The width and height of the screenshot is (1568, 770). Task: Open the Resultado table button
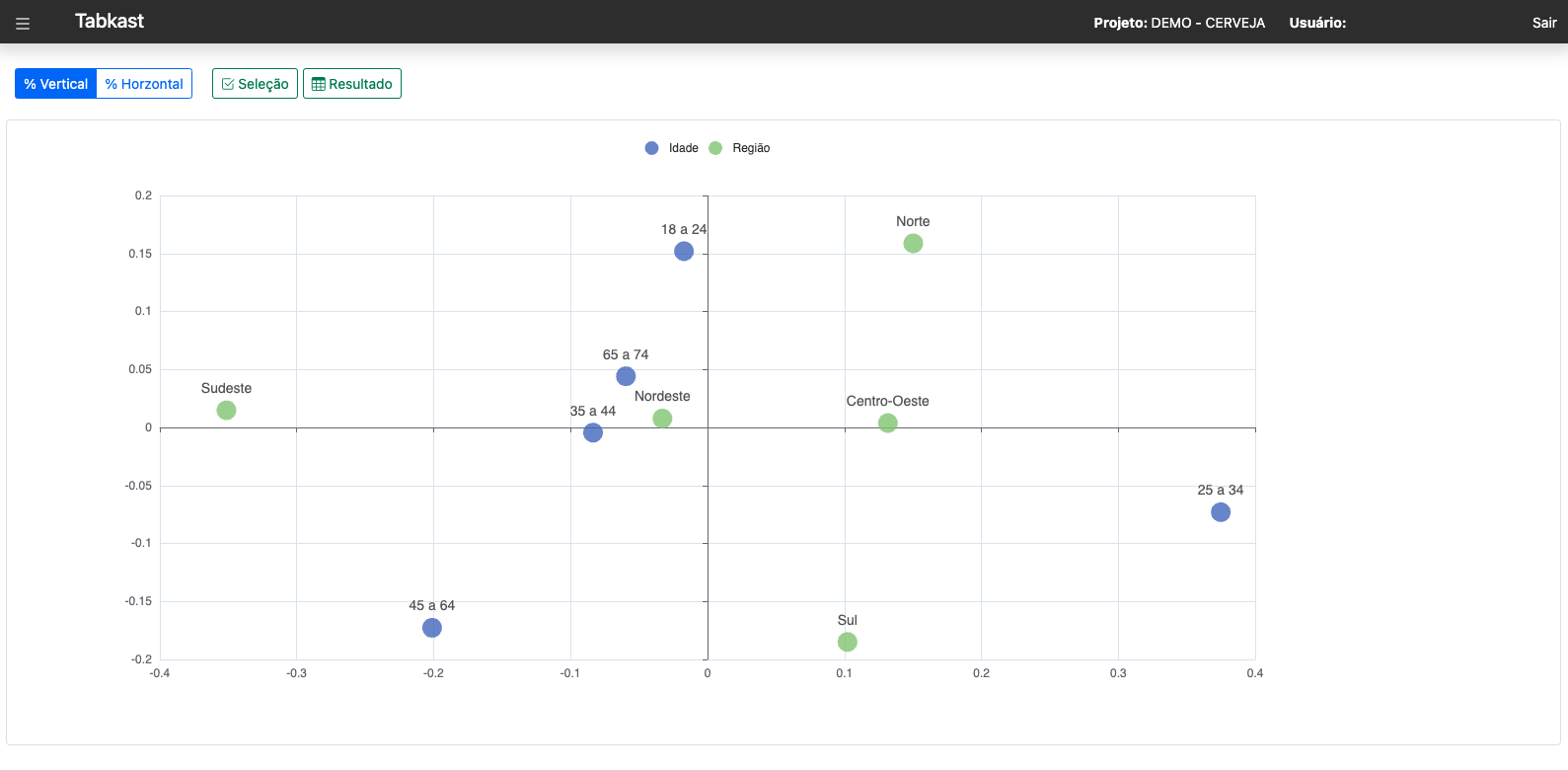click(352, 84)
